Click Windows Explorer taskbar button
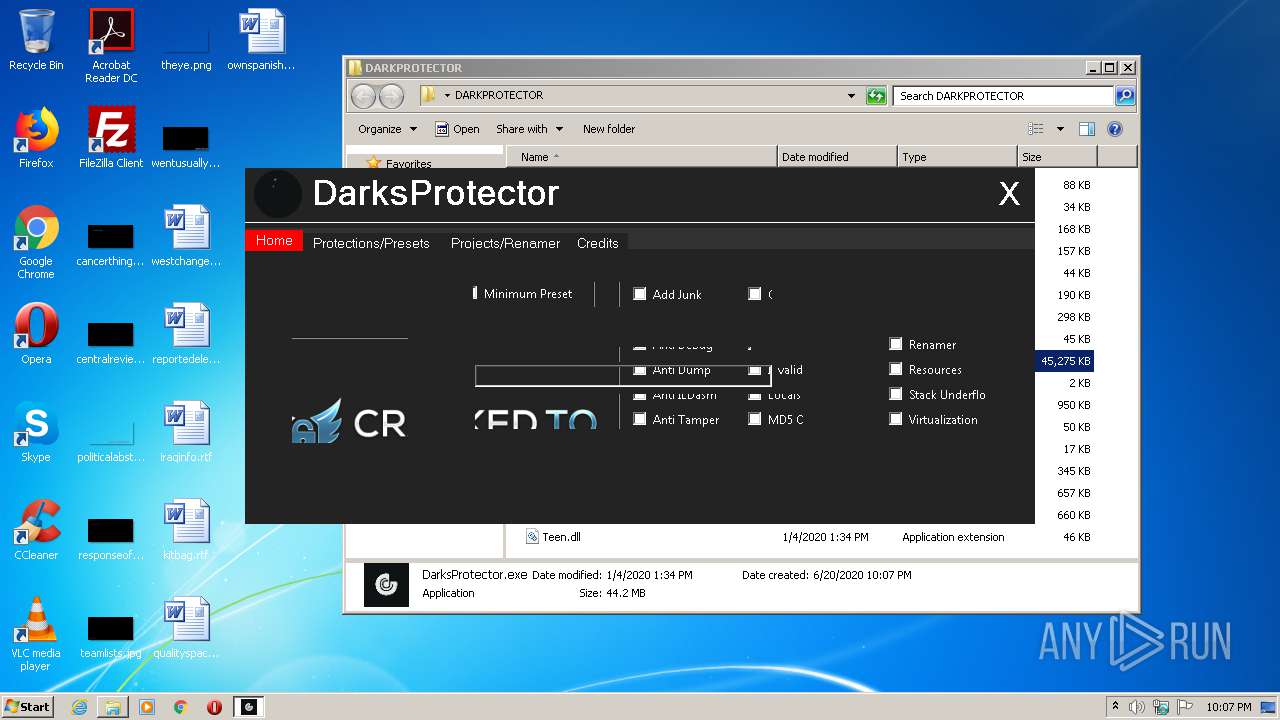Viewport: 1280px width, 720px height. pos(113,707)
